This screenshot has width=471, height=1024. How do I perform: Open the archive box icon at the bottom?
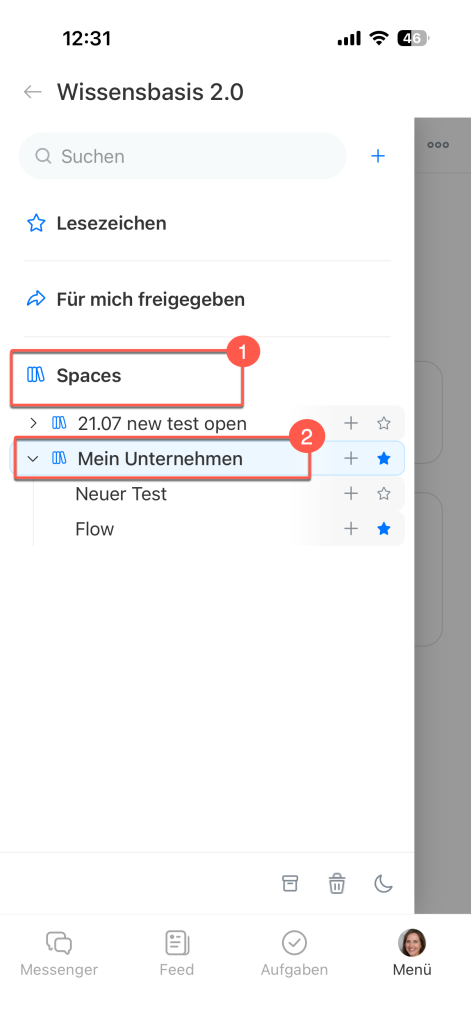point(290,884)
